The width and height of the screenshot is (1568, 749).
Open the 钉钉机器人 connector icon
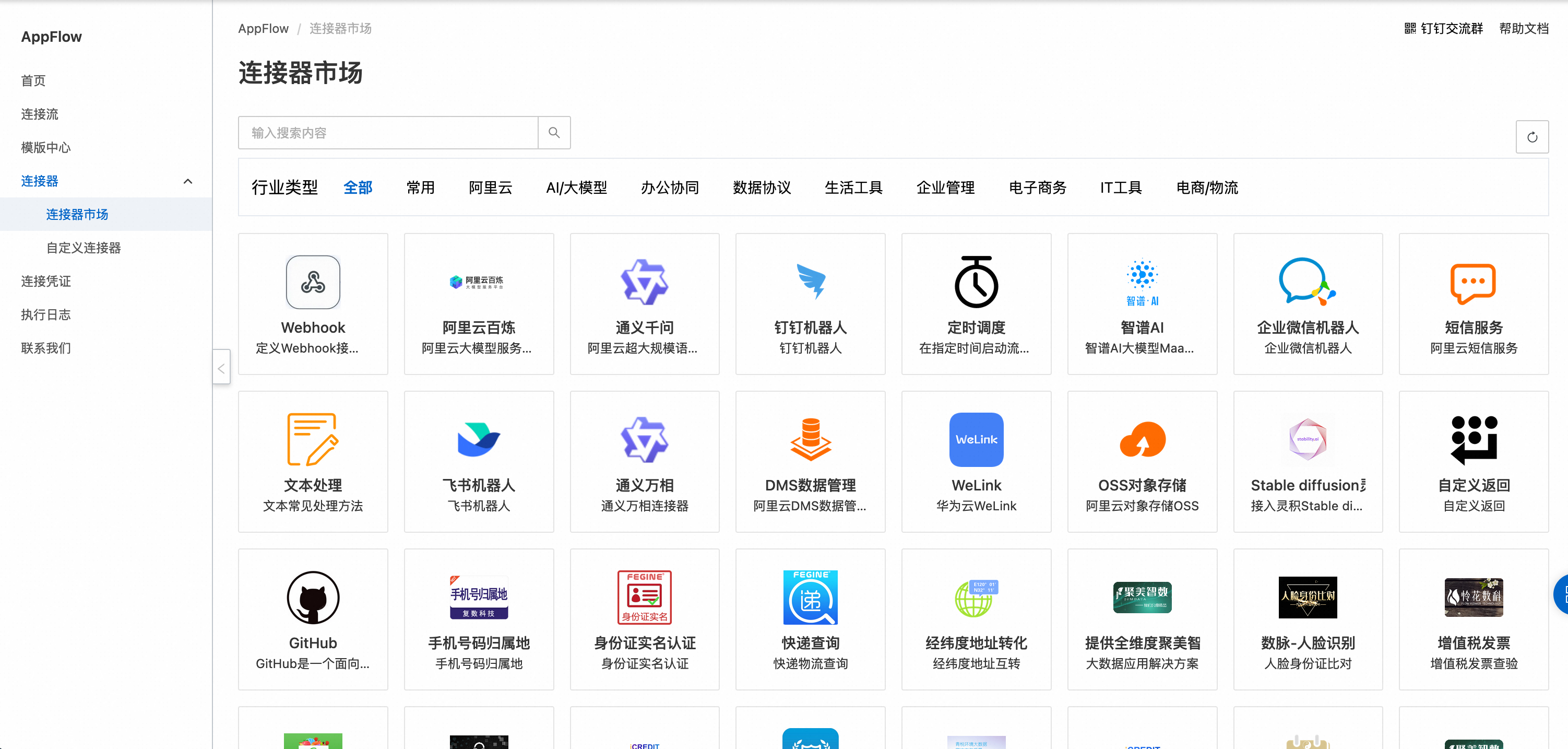pyautogui.click(x=810, y=282)
